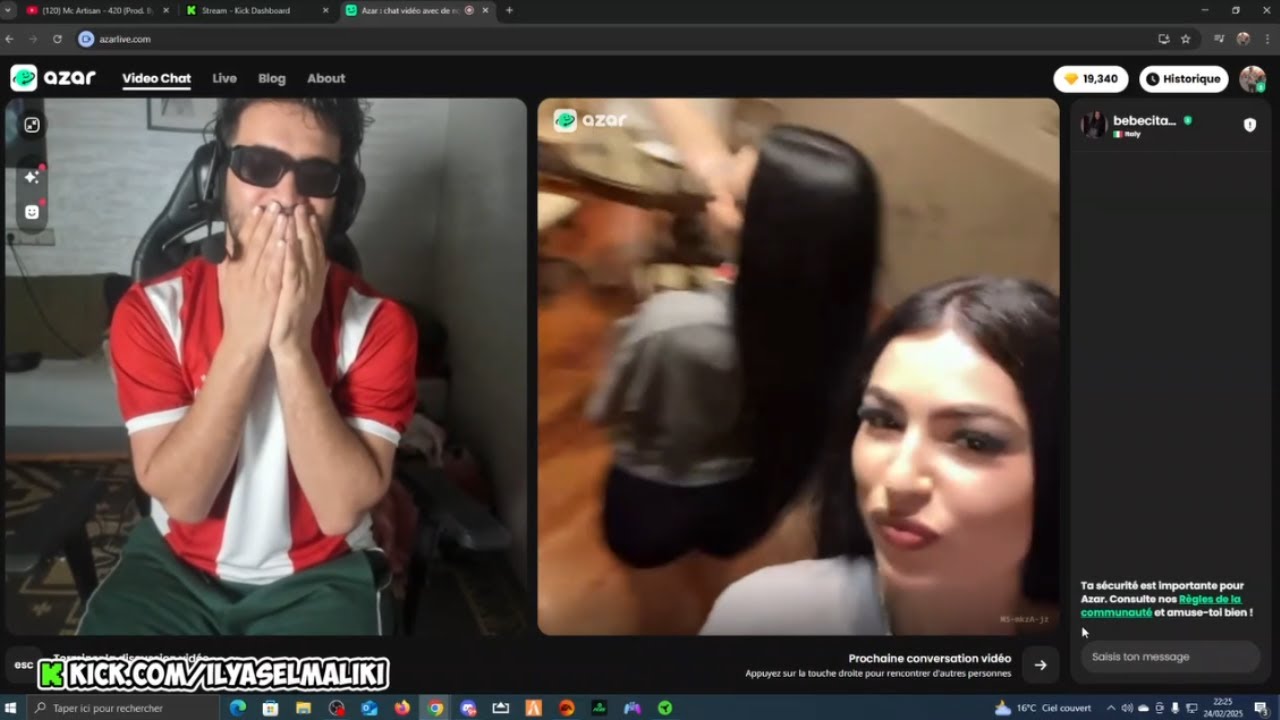Open the Chrome media control icon
Image resolution: width=1280 pixels, height=720 pixels.
coord(1219,39)
